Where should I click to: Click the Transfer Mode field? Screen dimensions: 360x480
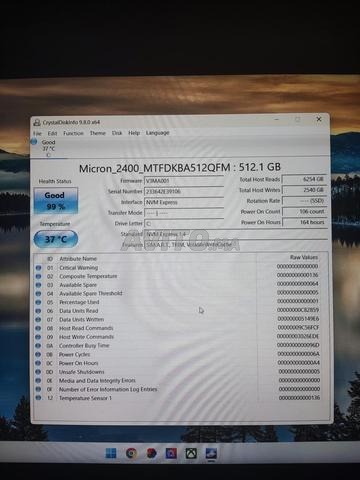(184, 213)
